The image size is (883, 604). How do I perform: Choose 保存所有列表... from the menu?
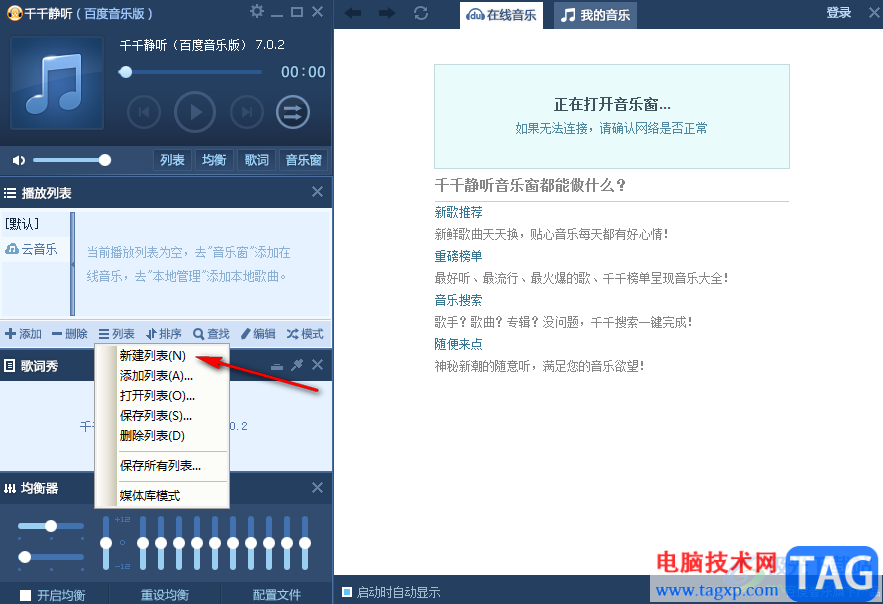pos(162,466)
